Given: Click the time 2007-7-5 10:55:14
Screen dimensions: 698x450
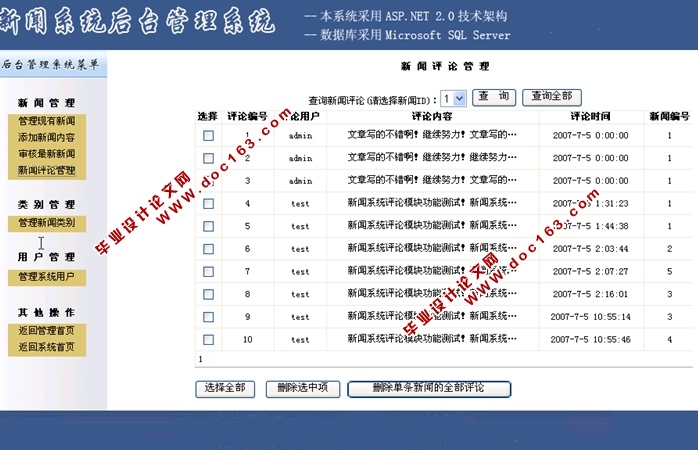Looking at the screenshot, I should coord(591,317).
